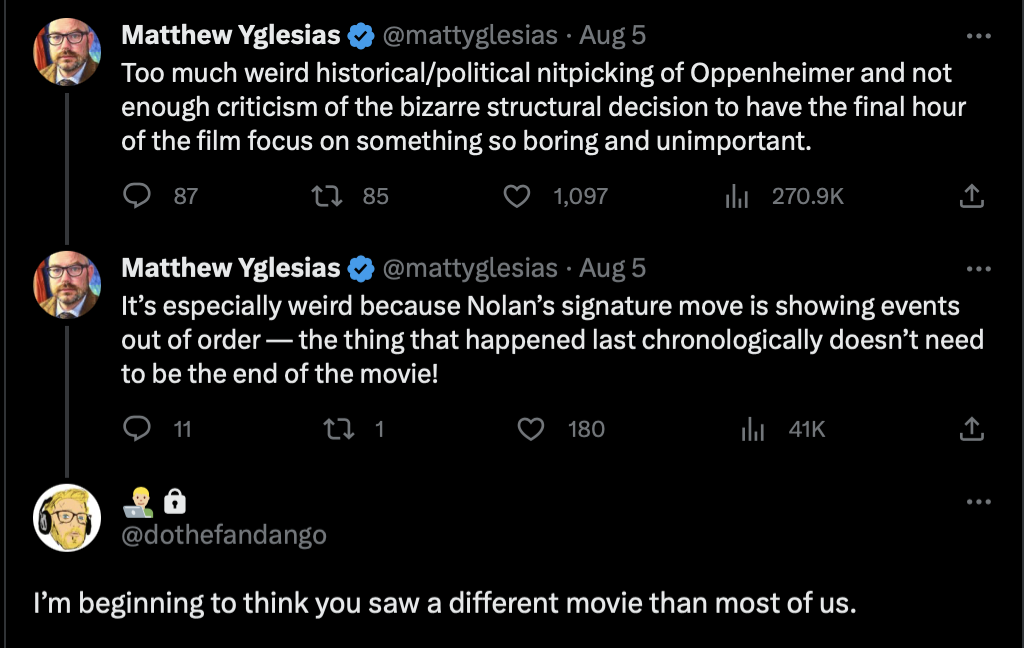Like the tweet with 1,097 likes

516,197
